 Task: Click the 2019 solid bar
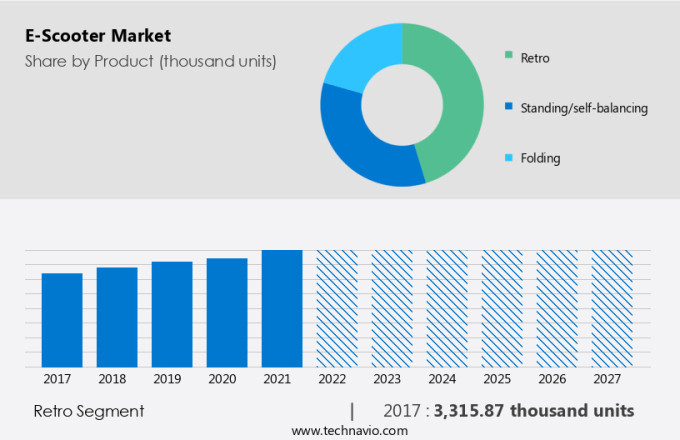172,314
